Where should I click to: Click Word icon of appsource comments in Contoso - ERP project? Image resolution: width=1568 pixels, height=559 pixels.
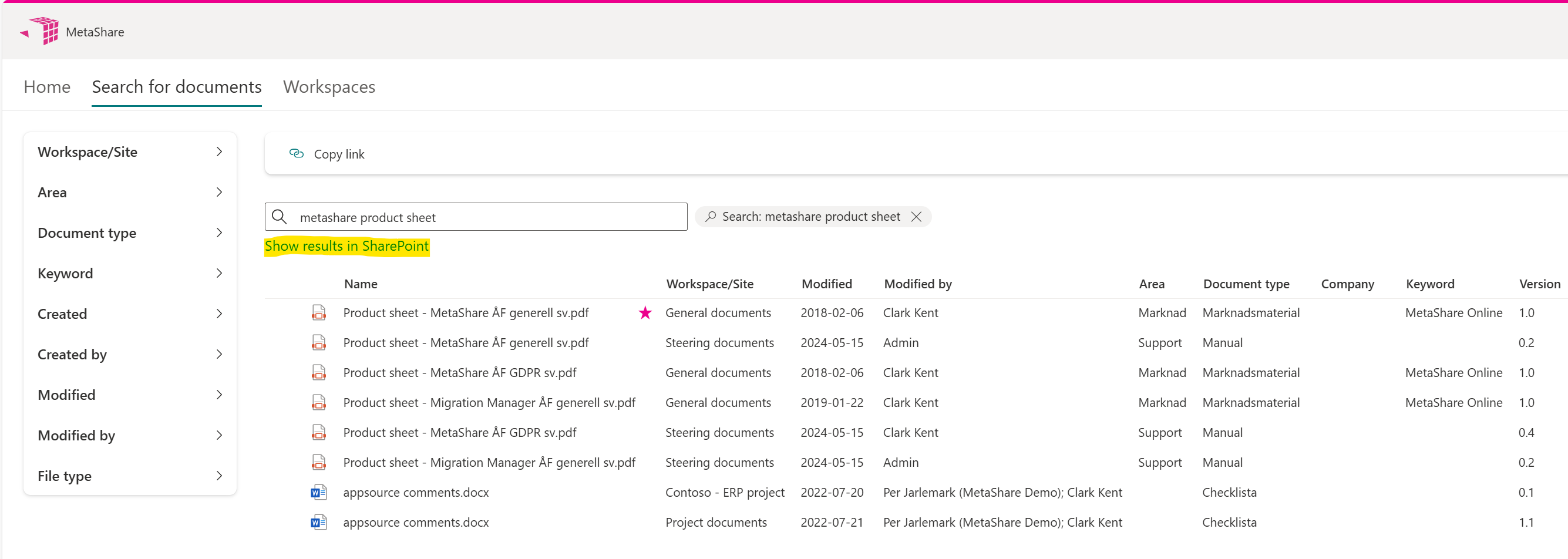(x=318, y=493)
